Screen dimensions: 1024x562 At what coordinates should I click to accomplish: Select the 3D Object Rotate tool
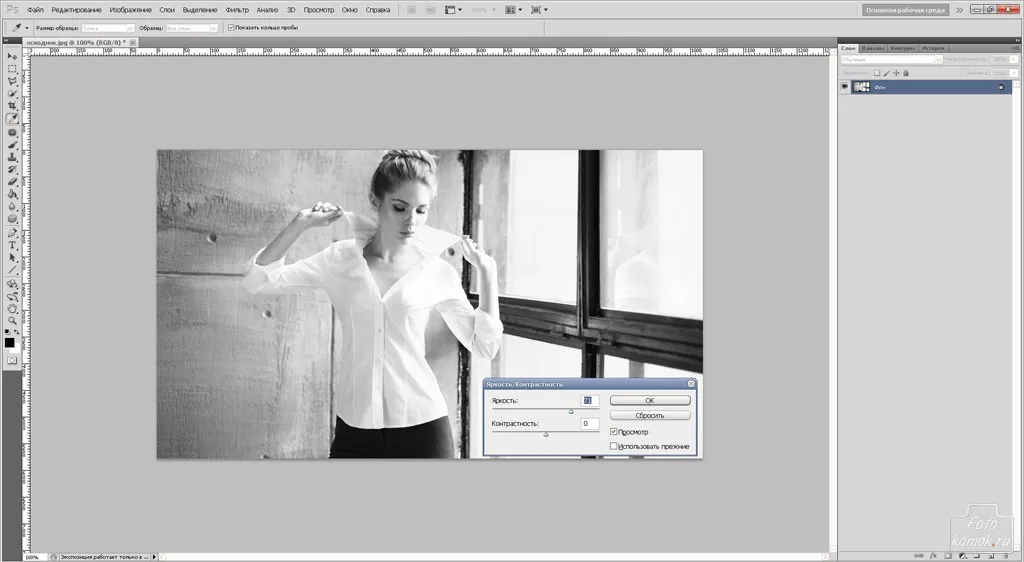point(12,284)
